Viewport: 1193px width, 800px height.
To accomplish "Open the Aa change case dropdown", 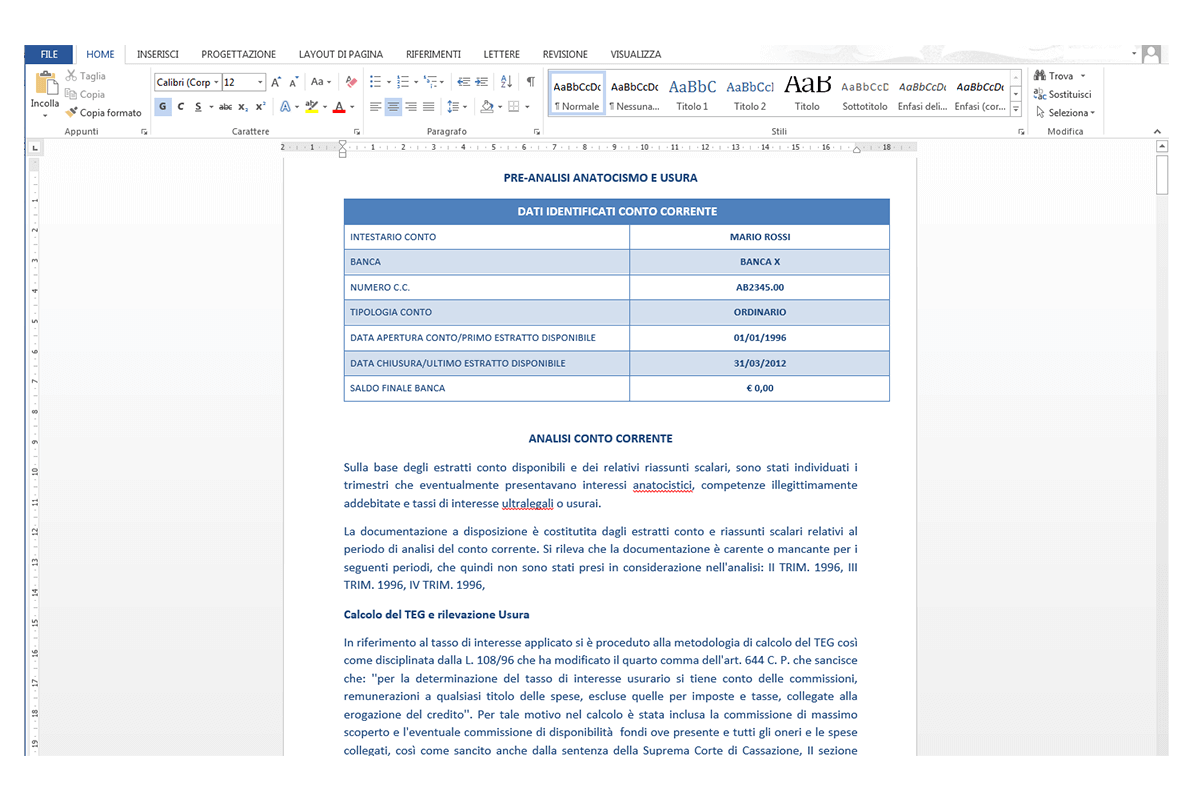I will pos(320,82).
